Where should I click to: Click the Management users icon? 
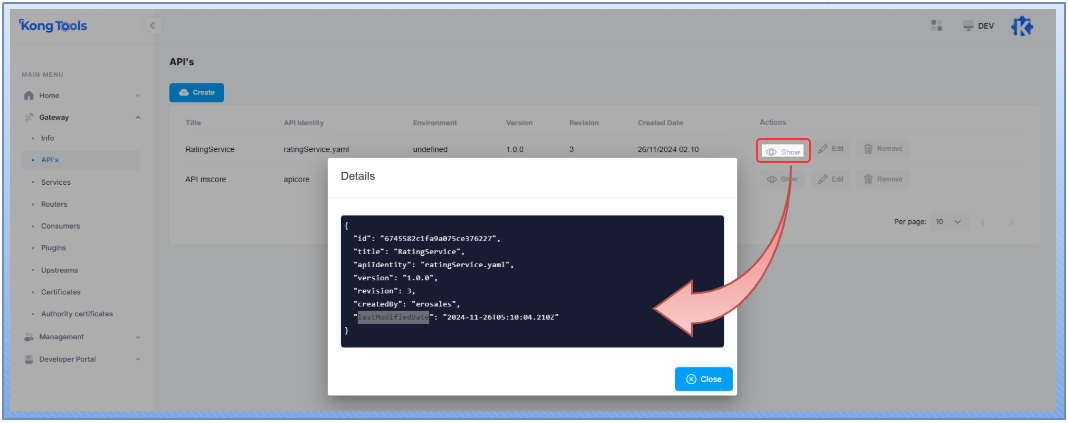(29, 337)
